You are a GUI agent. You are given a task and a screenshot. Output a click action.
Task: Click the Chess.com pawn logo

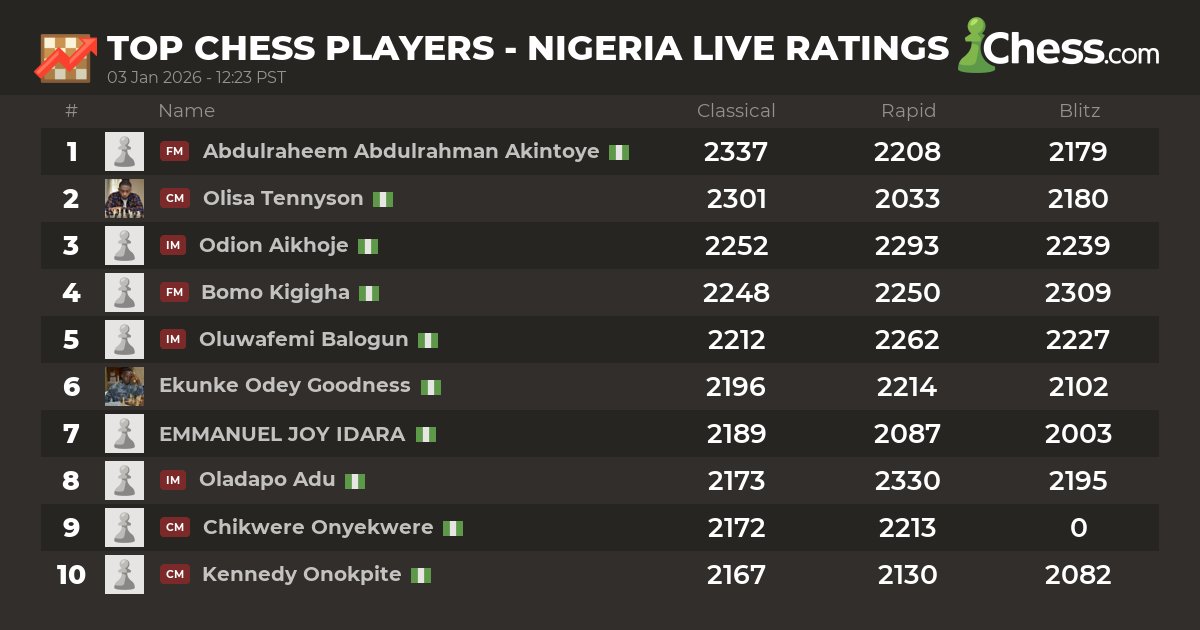point(975,46)
